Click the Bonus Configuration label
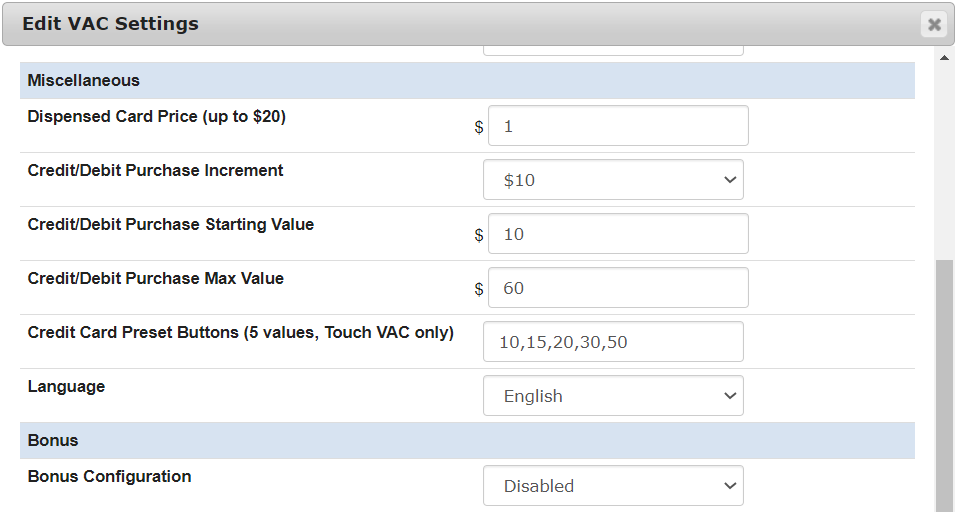 click(x=109, y=476)
